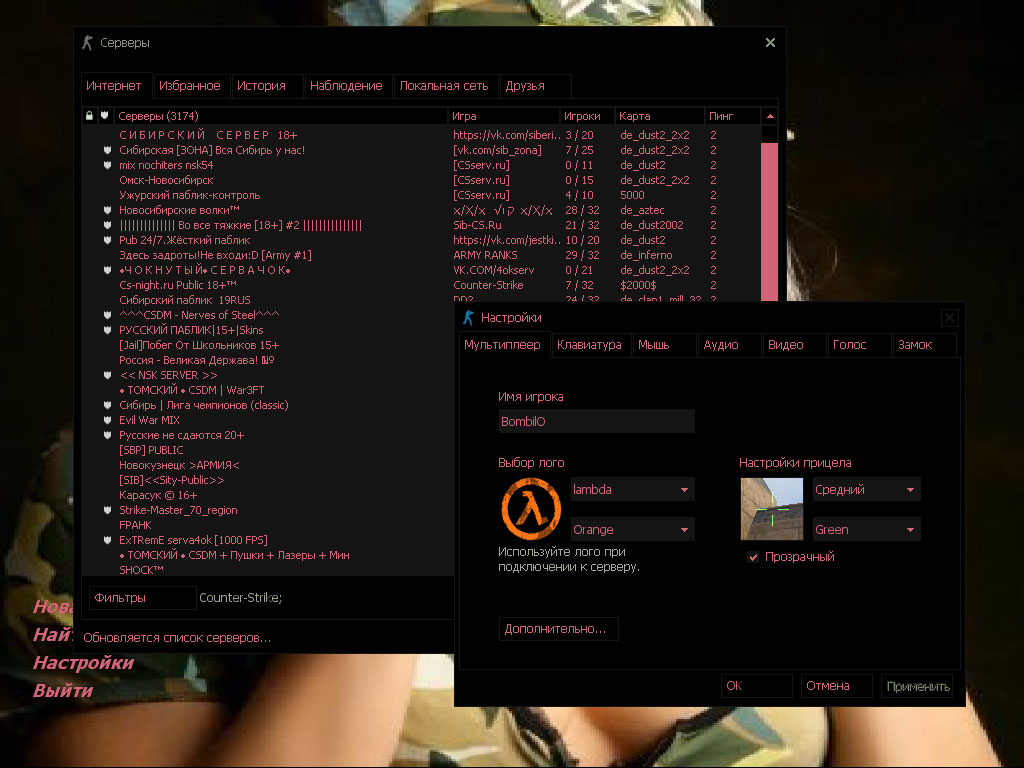
Task: Open the Замок settings tab
Action: (x=924, y=345)
